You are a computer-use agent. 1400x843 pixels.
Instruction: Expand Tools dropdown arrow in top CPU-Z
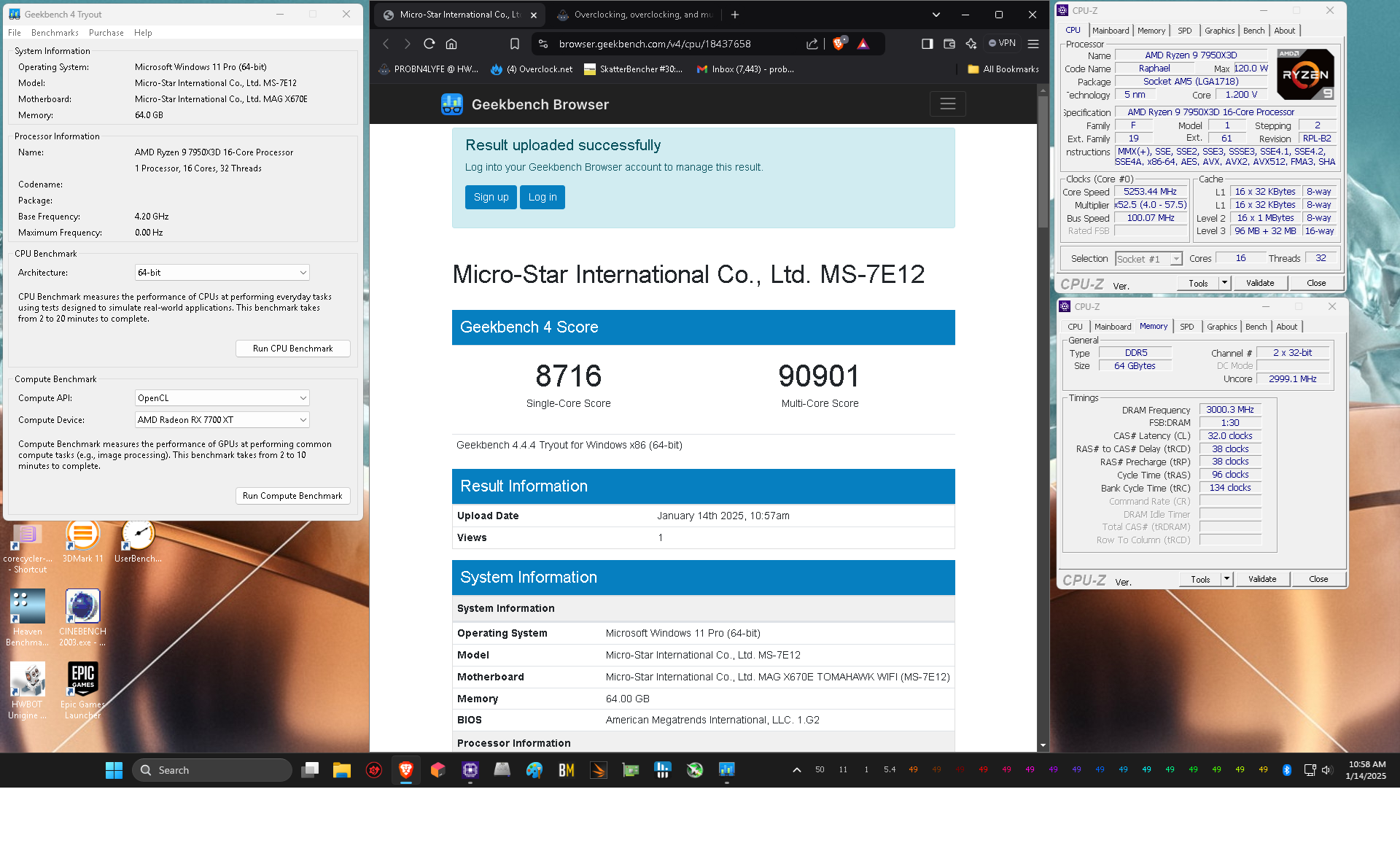coord(1225,283)
